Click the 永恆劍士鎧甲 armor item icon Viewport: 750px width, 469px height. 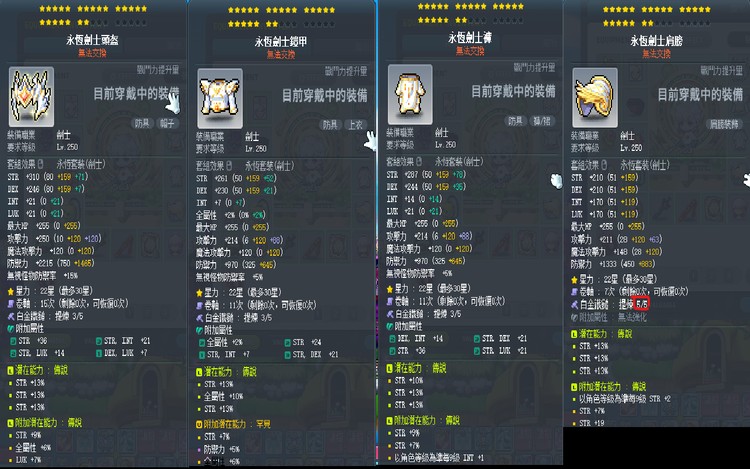point(220,98)
